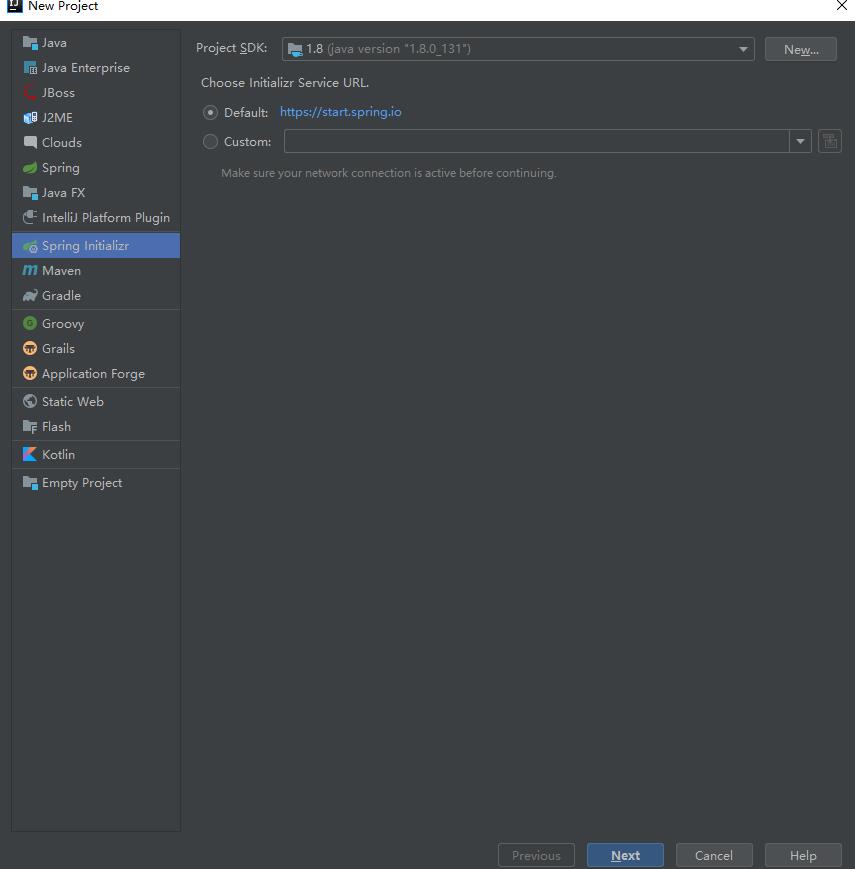Expand the Project SDK dropdown
The image size is (855, 869).
click(x=743, y=49)
